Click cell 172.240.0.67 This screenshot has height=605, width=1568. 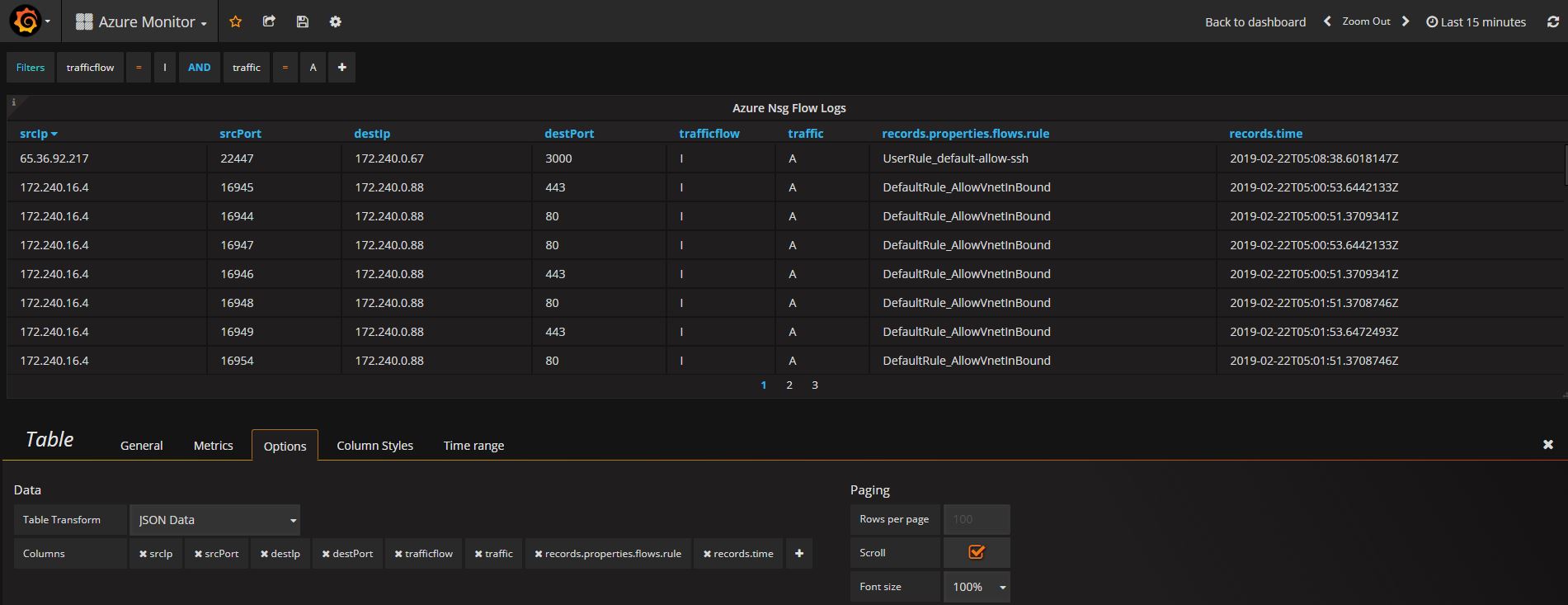pos(389,158)
